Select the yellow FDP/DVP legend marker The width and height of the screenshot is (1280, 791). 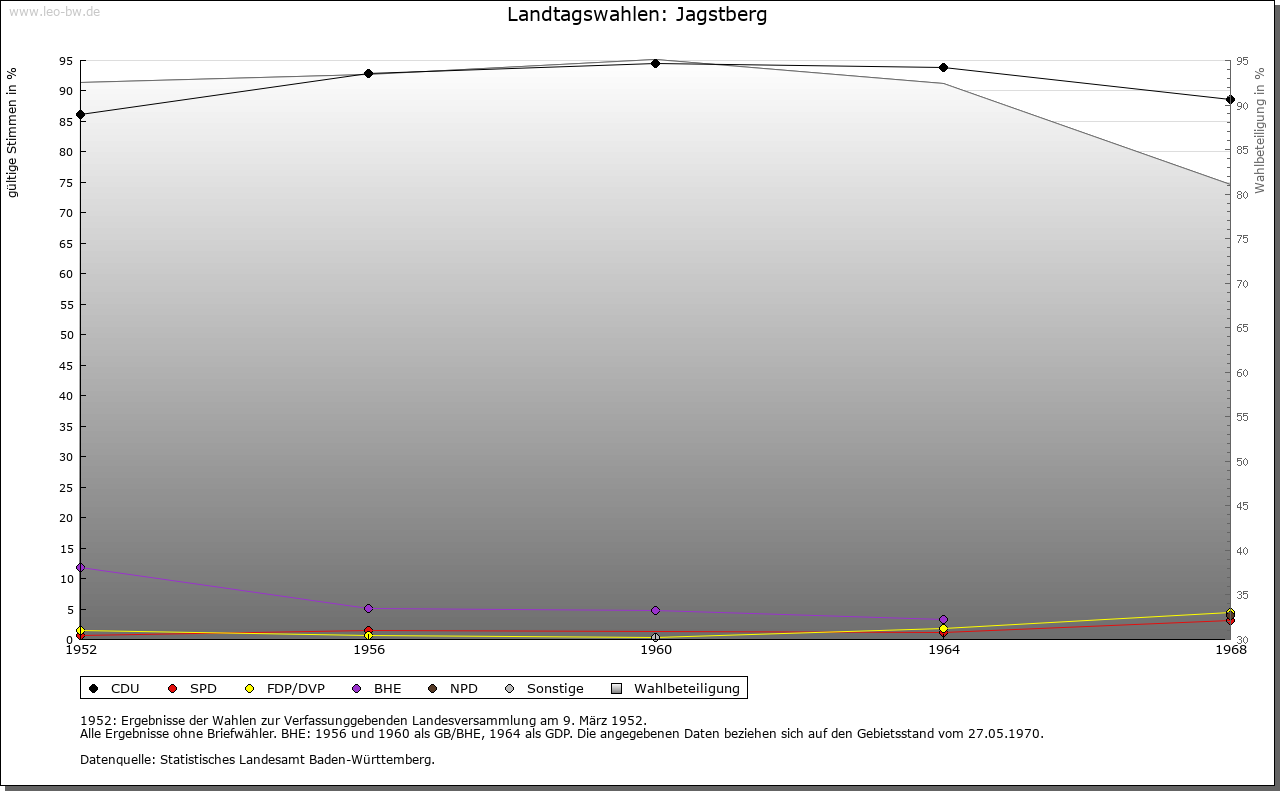pyautogui.click(x=248, y=688)
